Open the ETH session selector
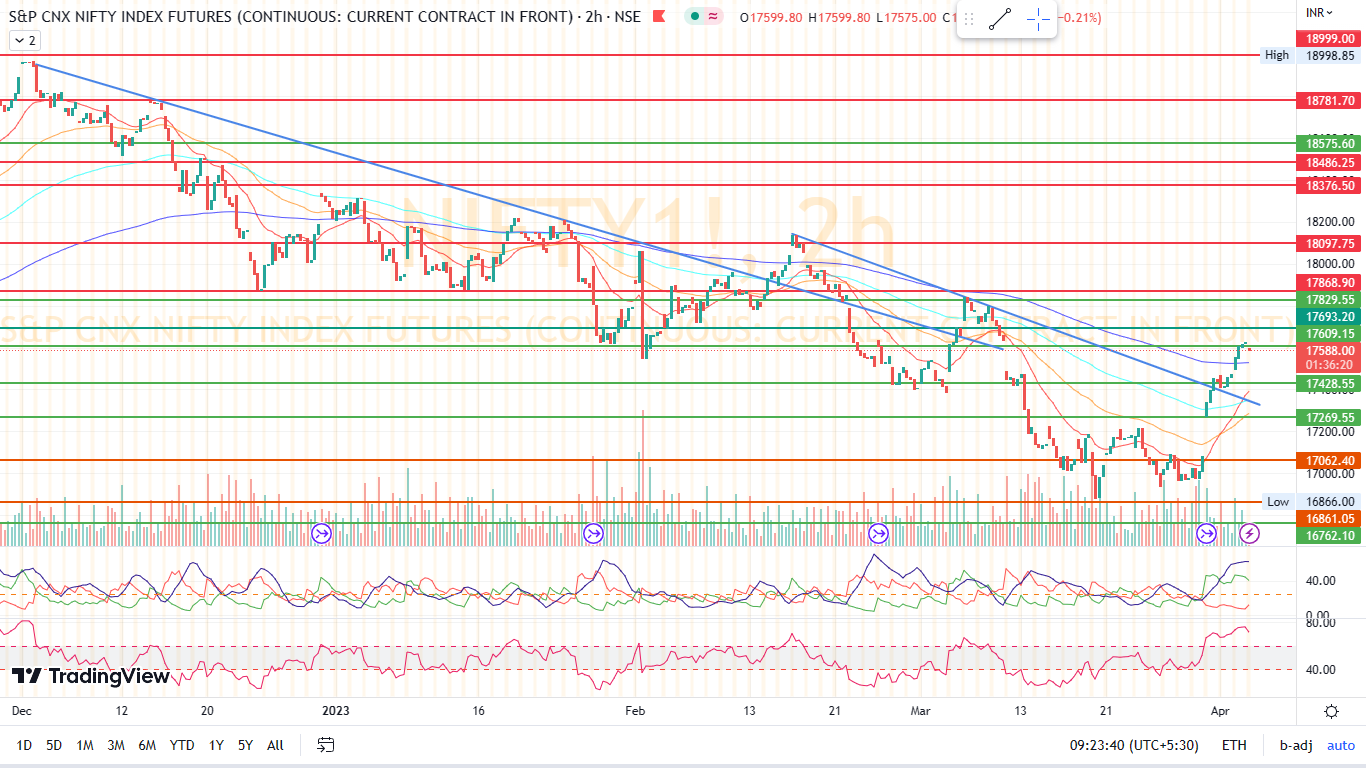This screenshot has width=1366, height=768. coord(1234,745)
